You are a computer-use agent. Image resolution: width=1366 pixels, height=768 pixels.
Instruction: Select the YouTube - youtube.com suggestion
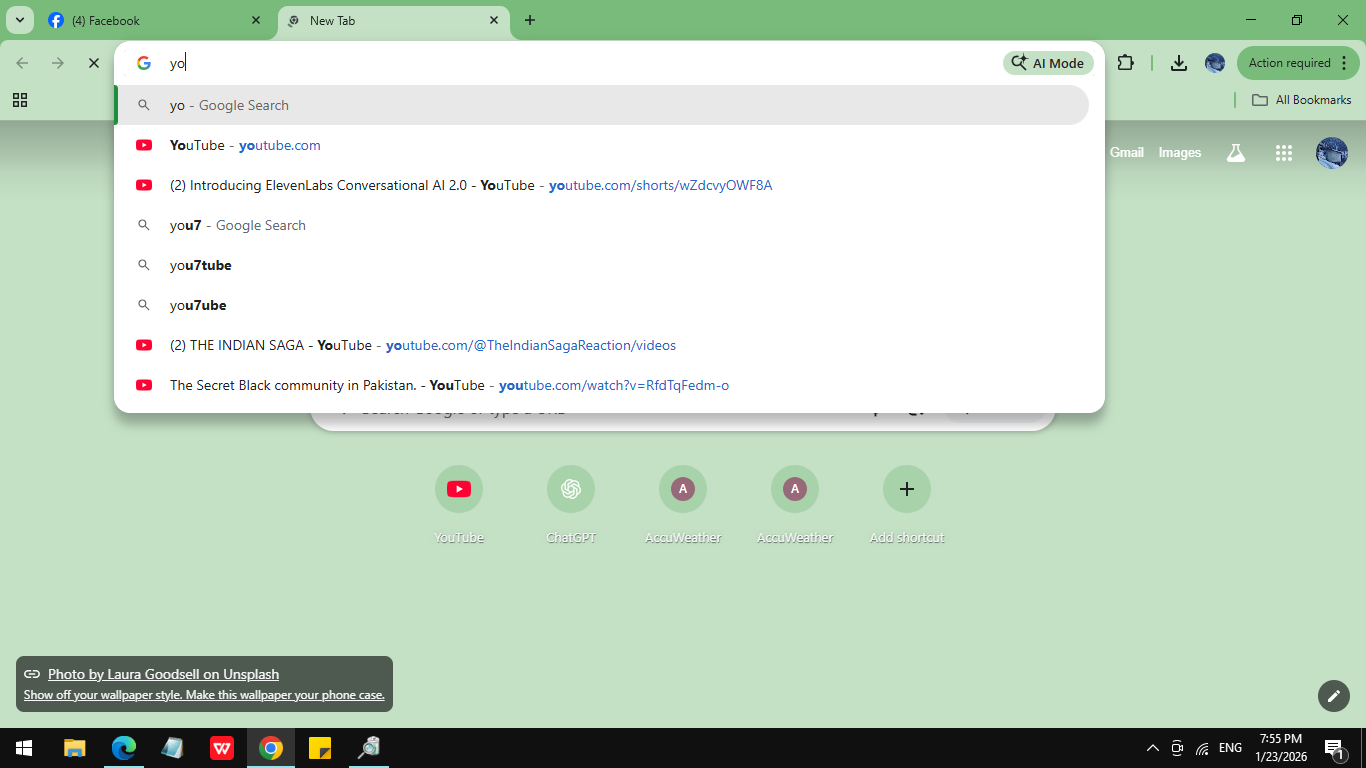(x=245, y=145)
